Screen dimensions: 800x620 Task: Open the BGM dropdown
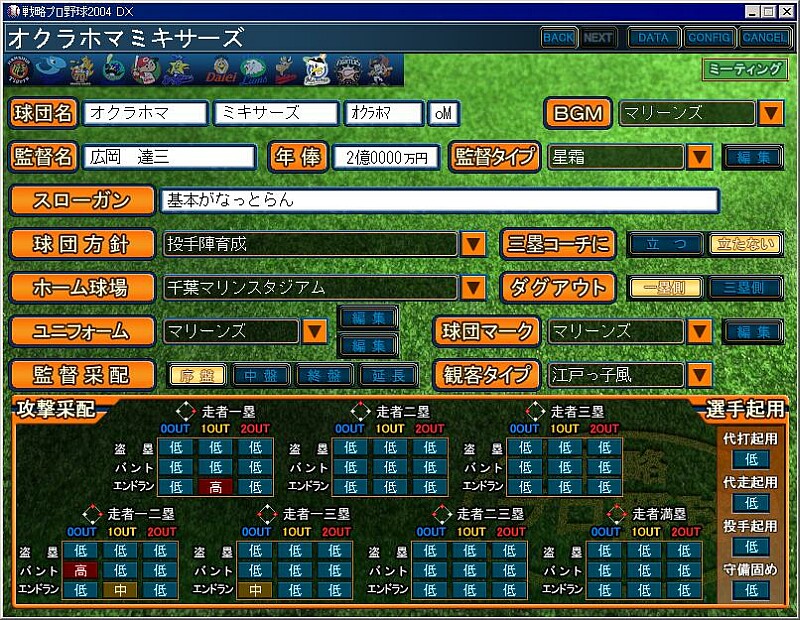pos(770,113)
